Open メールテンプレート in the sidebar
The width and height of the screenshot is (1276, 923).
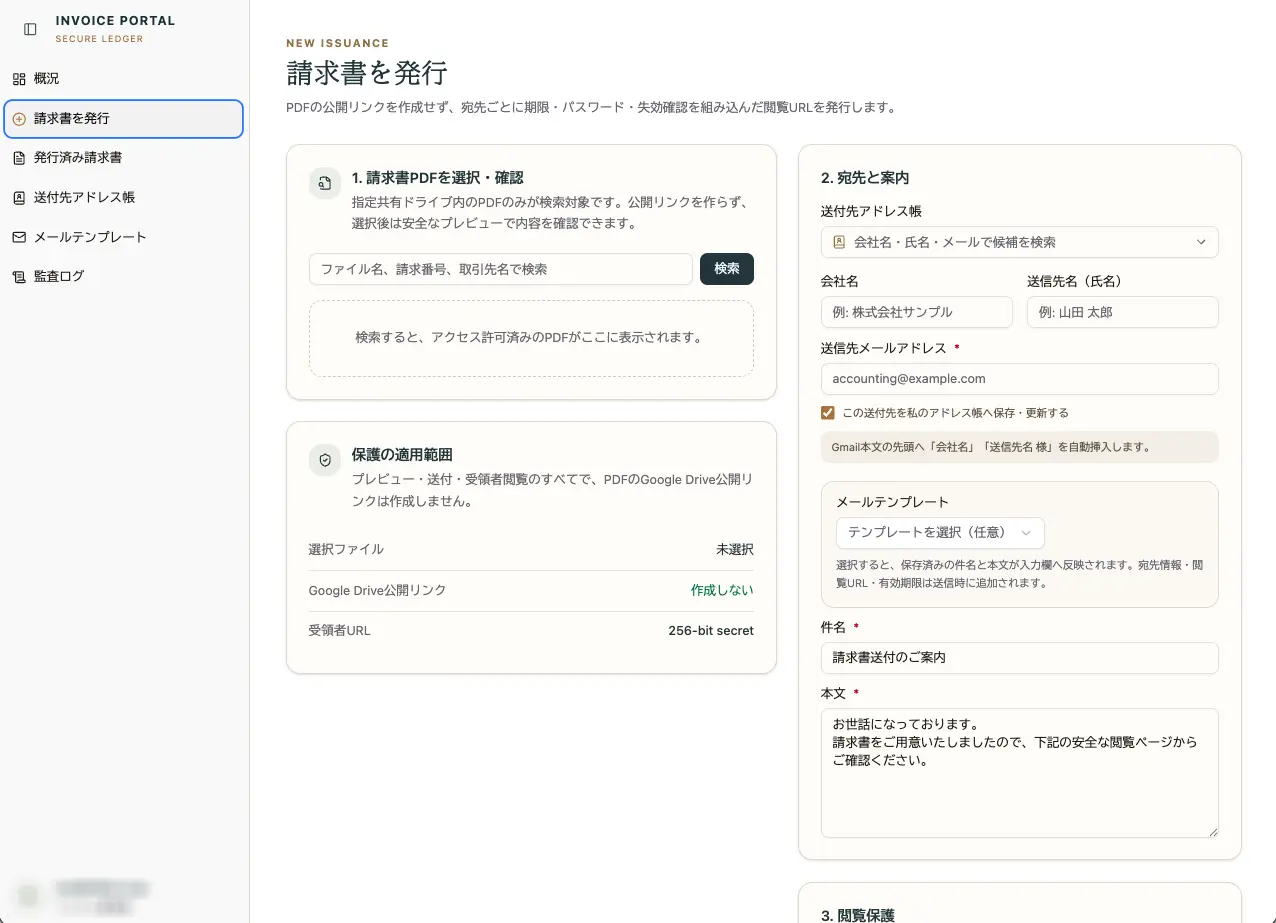click(123, 237)
